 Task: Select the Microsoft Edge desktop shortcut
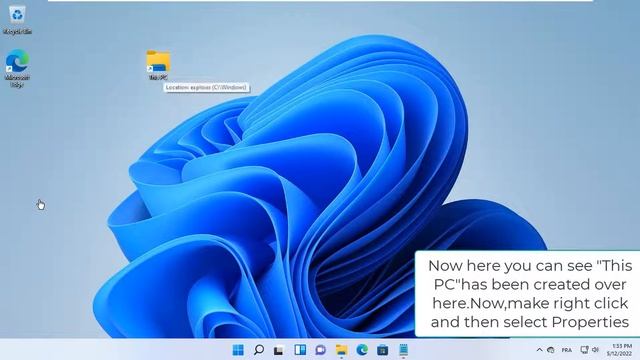[17, 68]
